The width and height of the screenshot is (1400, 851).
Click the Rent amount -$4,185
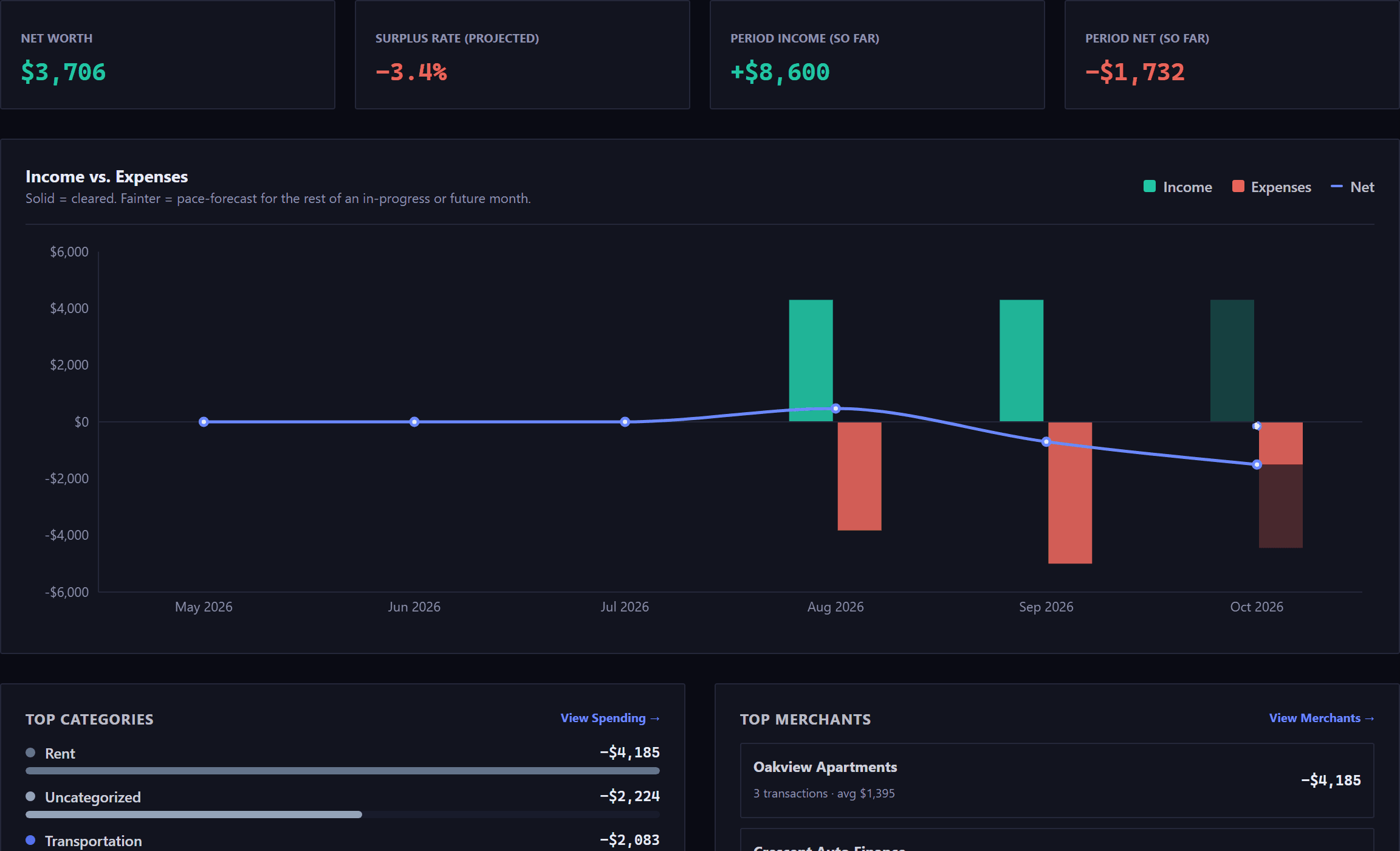(x=630, y=753)
